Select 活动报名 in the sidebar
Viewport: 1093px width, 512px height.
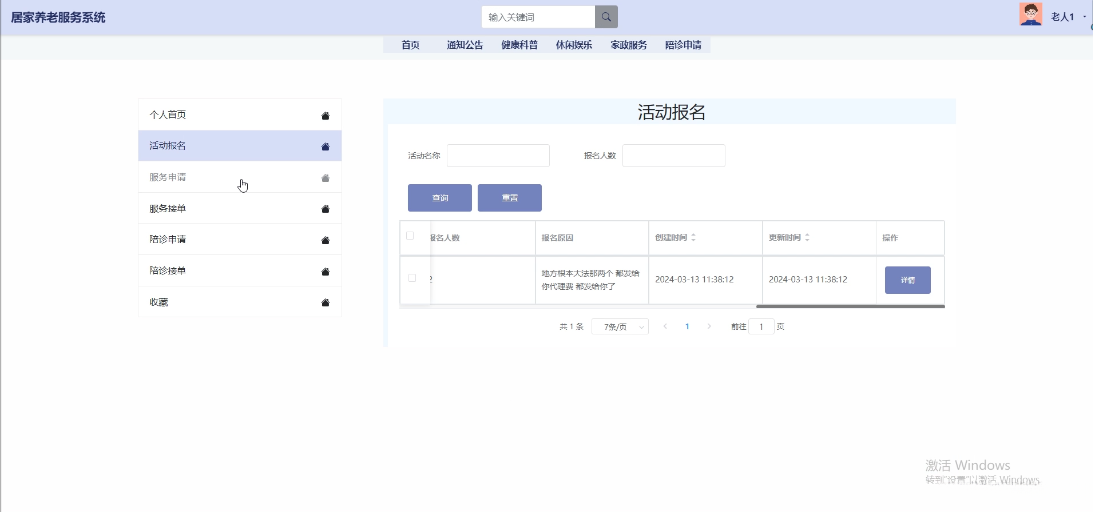coord(240,146)
